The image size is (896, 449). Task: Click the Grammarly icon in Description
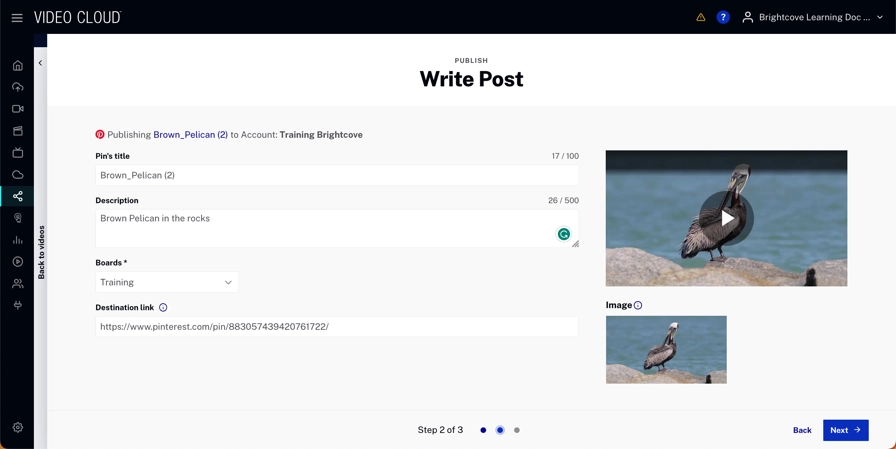click(564, 234)
